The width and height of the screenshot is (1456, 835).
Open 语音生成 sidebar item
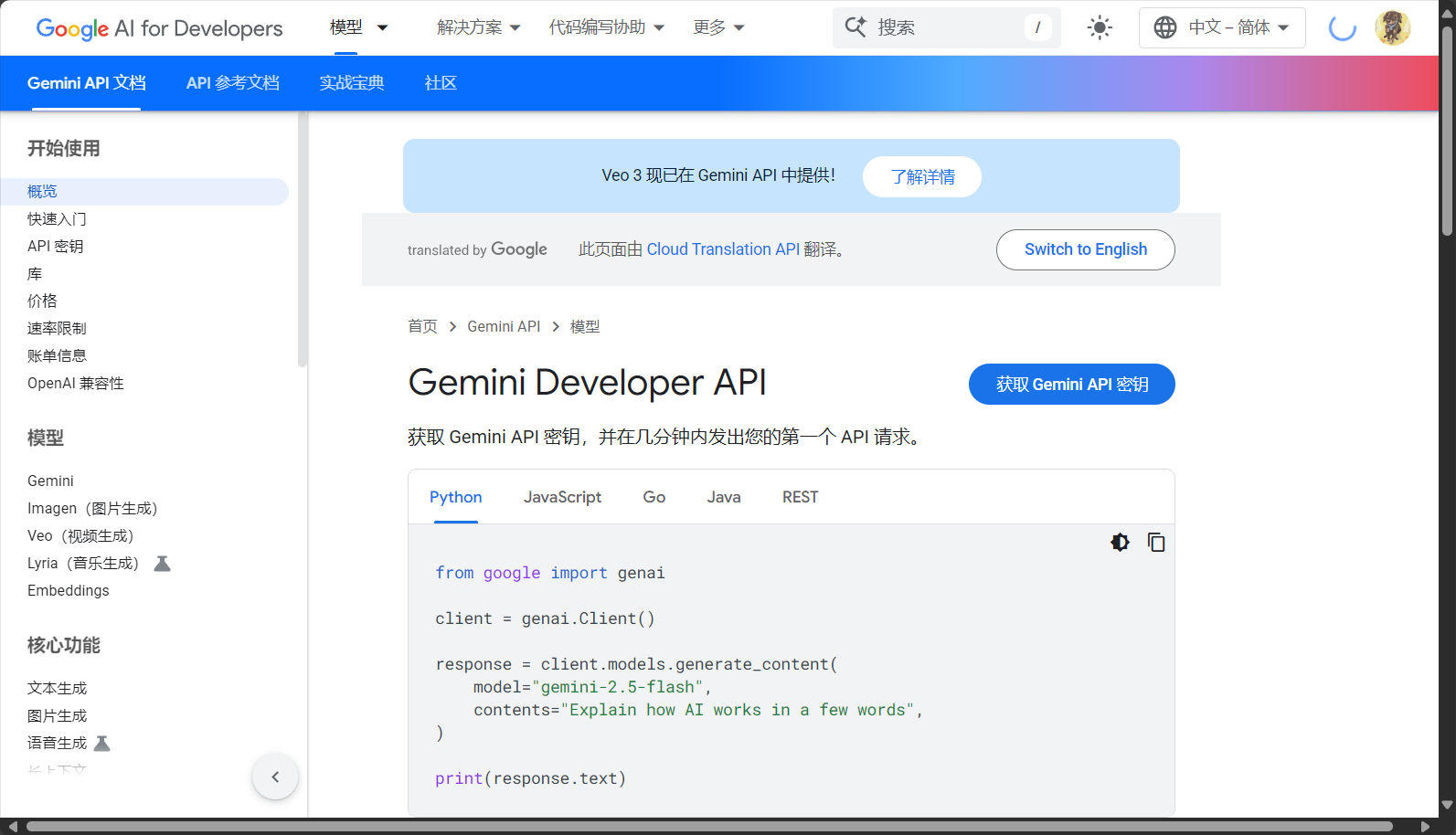pyautogui.click(x=57, y=744)
